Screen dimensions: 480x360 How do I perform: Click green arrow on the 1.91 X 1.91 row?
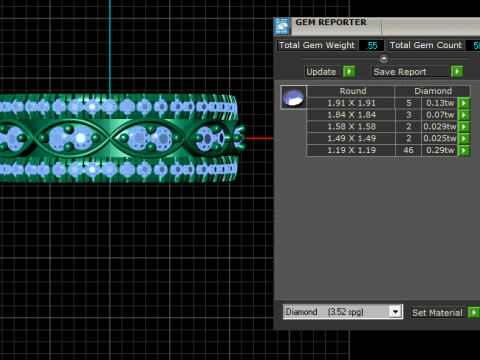tap(464, 103)
